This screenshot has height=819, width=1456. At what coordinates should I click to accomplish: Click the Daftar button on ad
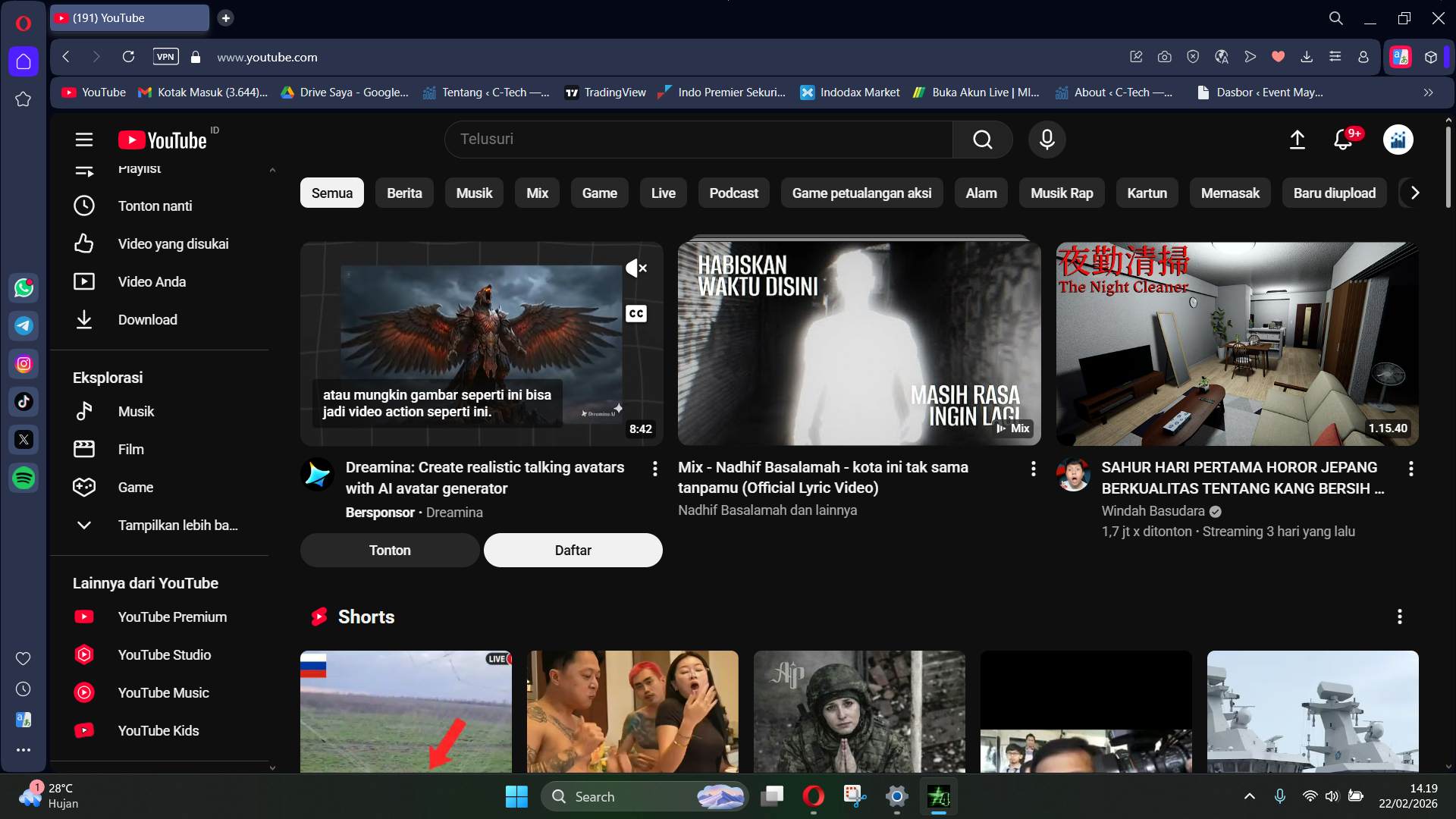pyautogui.click(x=573, y=550)
